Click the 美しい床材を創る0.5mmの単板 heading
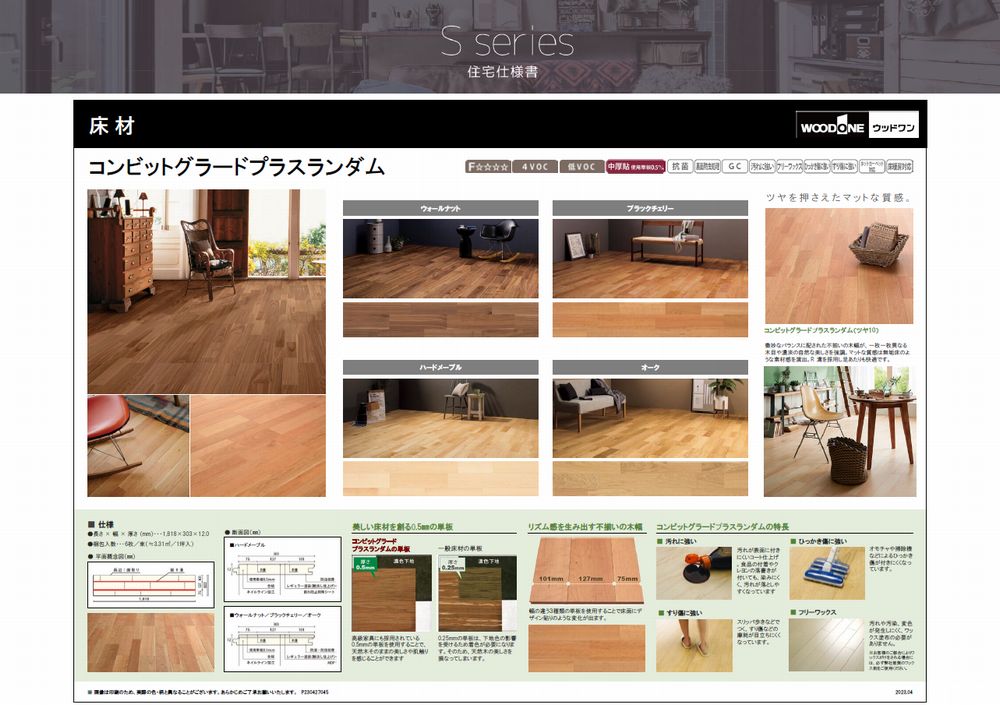This screenshot has width=1000, height=705. (x=402, y=527)
